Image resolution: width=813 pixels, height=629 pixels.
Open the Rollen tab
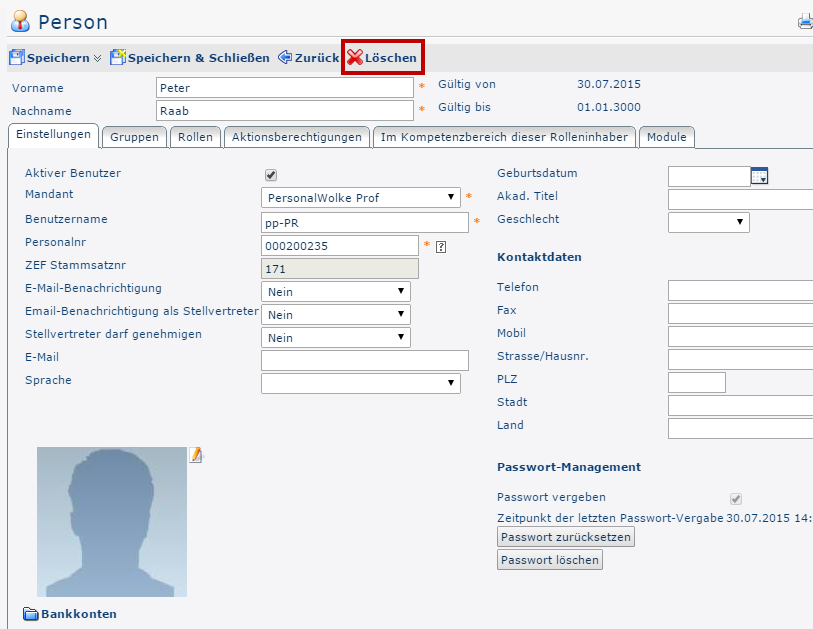coord(195,137)
